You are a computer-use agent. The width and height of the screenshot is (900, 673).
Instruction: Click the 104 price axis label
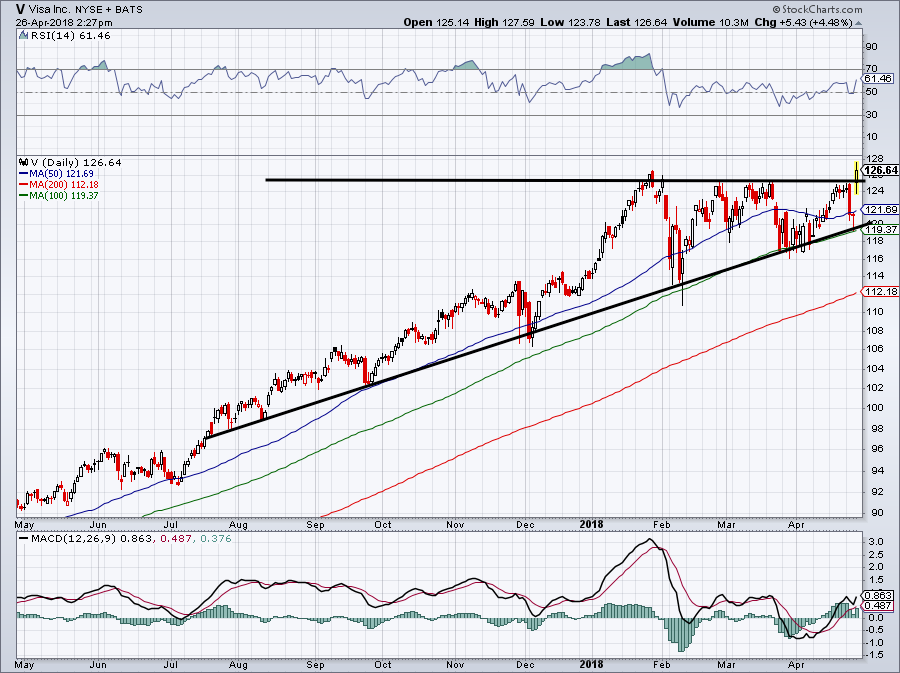(874, 368)
